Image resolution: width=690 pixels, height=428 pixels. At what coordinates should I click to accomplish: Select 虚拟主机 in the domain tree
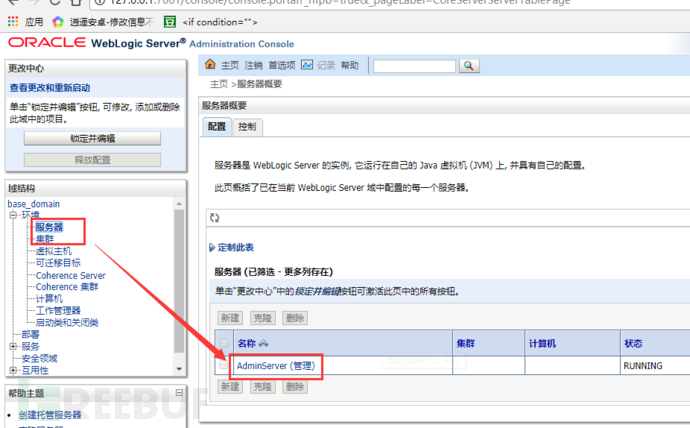pyautogui.click(x=54, y=251)
